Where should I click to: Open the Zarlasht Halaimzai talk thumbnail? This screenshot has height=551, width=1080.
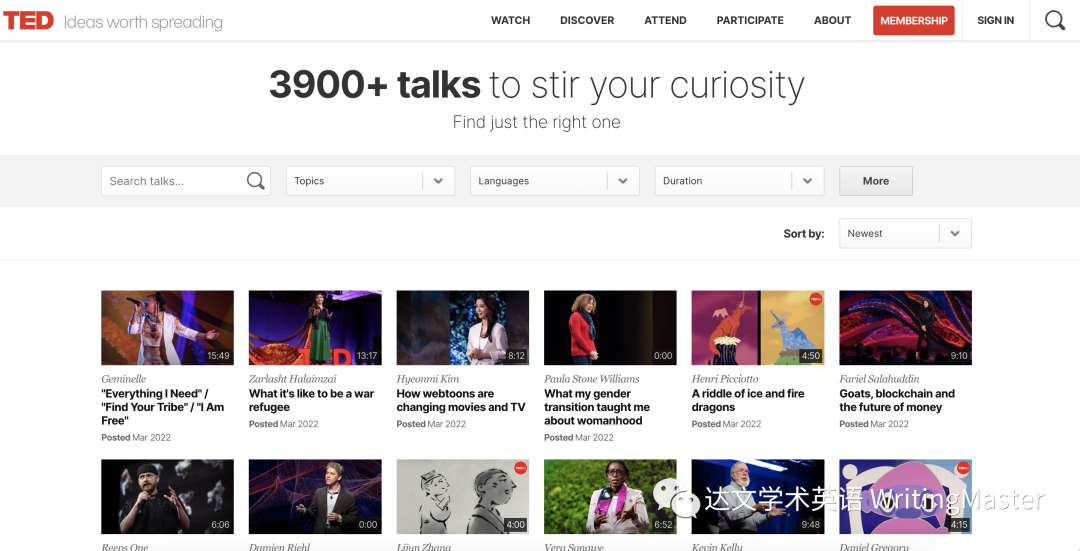315,328
